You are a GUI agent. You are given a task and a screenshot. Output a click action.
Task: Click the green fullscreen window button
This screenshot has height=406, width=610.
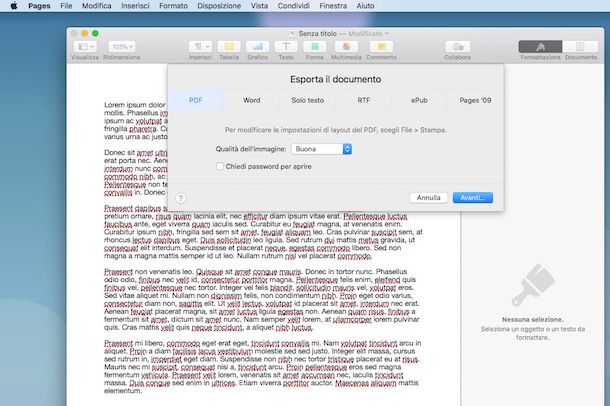pos(95,33)
